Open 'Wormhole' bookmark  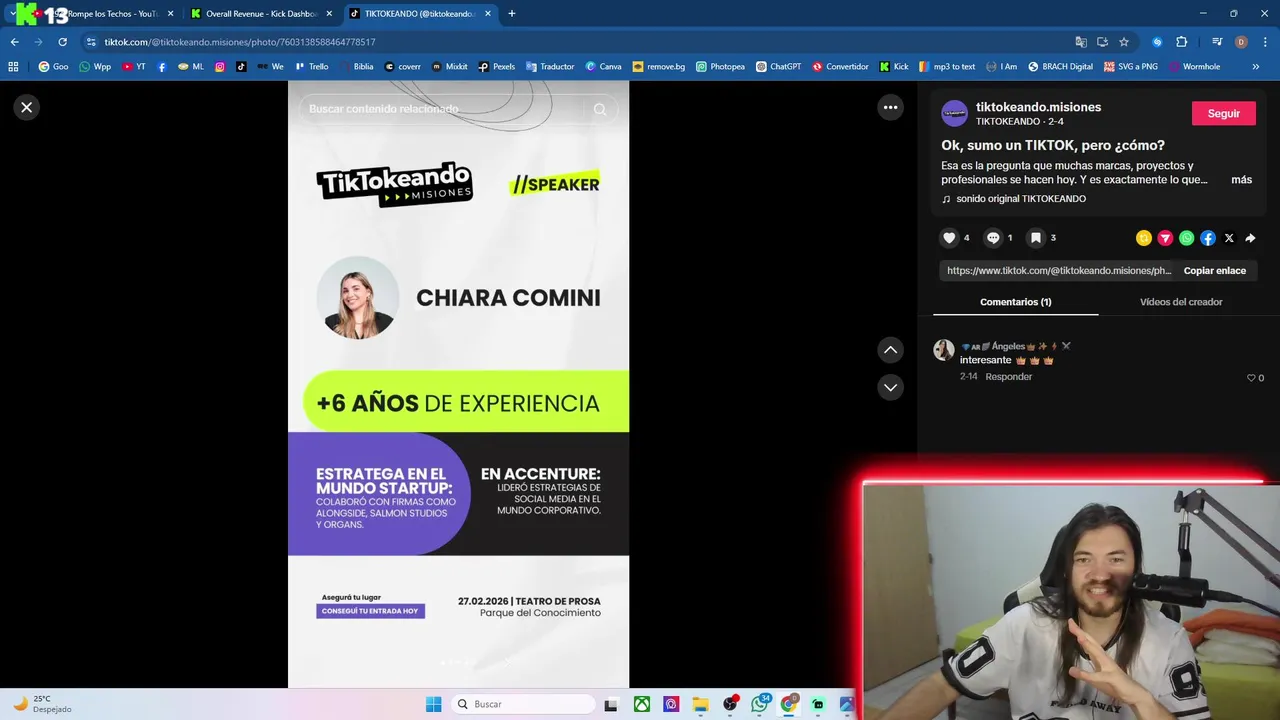(x=1193, y=67)
